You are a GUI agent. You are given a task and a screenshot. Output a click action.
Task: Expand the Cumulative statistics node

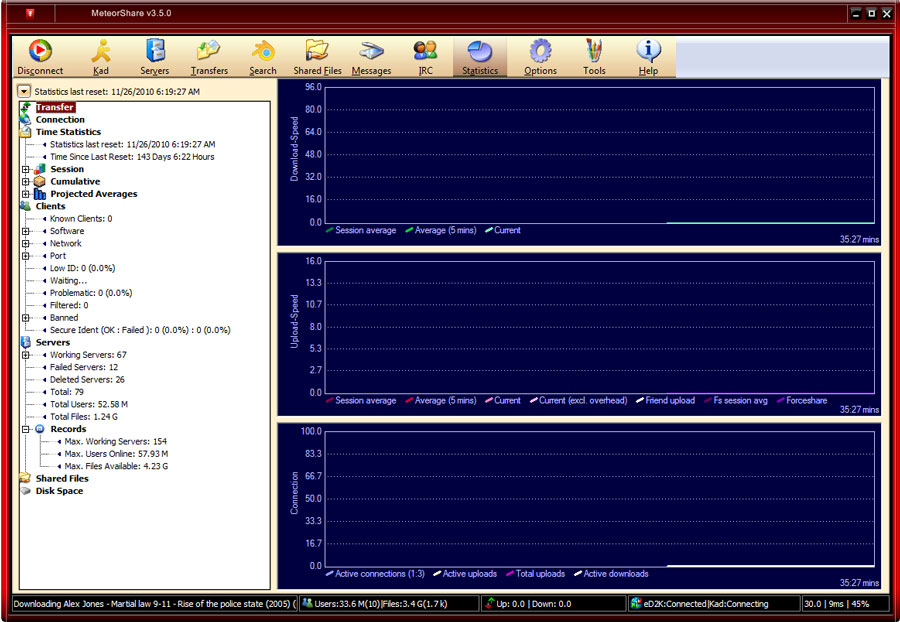click(26, 182)
